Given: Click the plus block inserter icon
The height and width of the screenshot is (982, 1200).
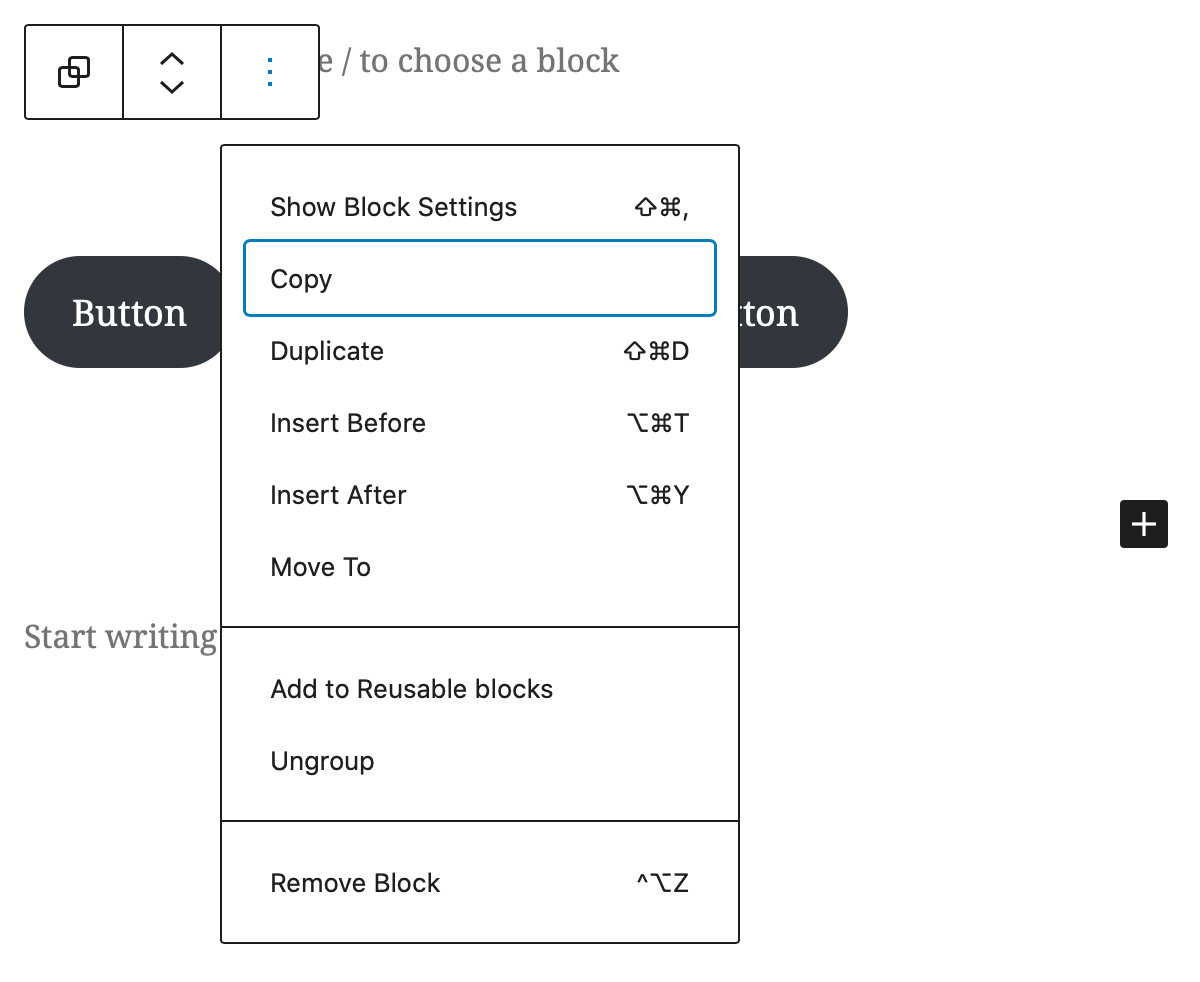Looking at the screenshot, I should pyautogui.click(x=1143, y=523).
